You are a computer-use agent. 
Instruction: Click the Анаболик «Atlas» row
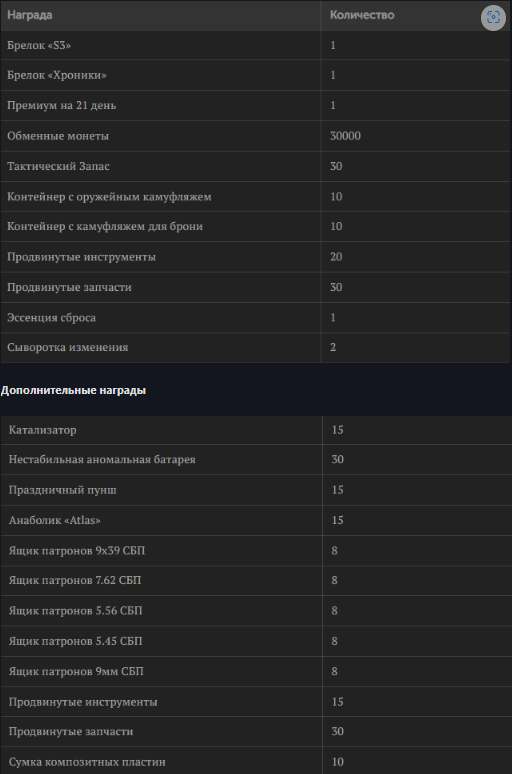[x=256, y=520]
